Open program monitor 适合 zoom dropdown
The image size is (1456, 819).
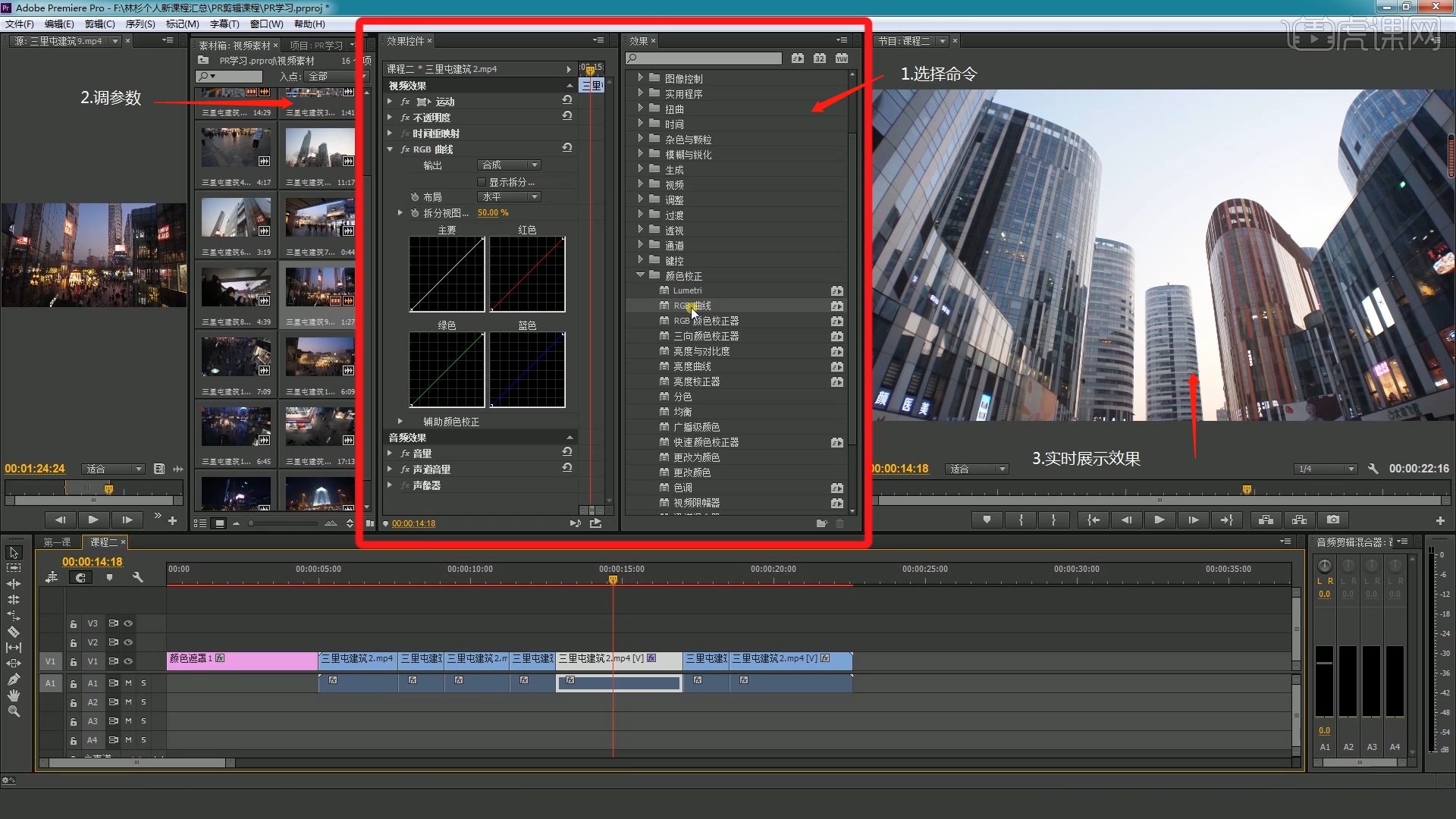click(x=977, y=469)
